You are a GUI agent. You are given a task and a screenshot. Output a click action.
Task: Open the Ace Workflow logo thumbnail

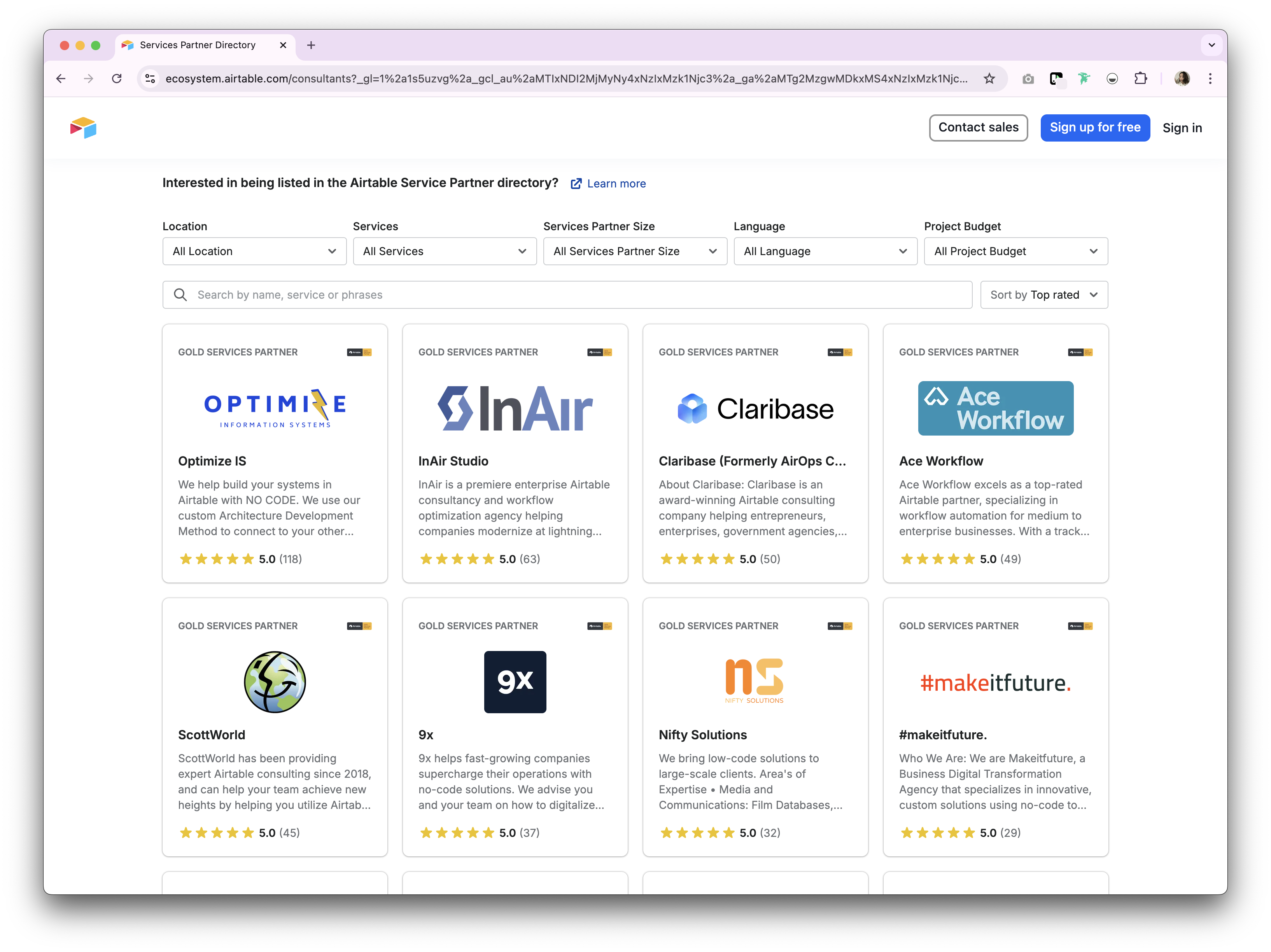(995, 408)
